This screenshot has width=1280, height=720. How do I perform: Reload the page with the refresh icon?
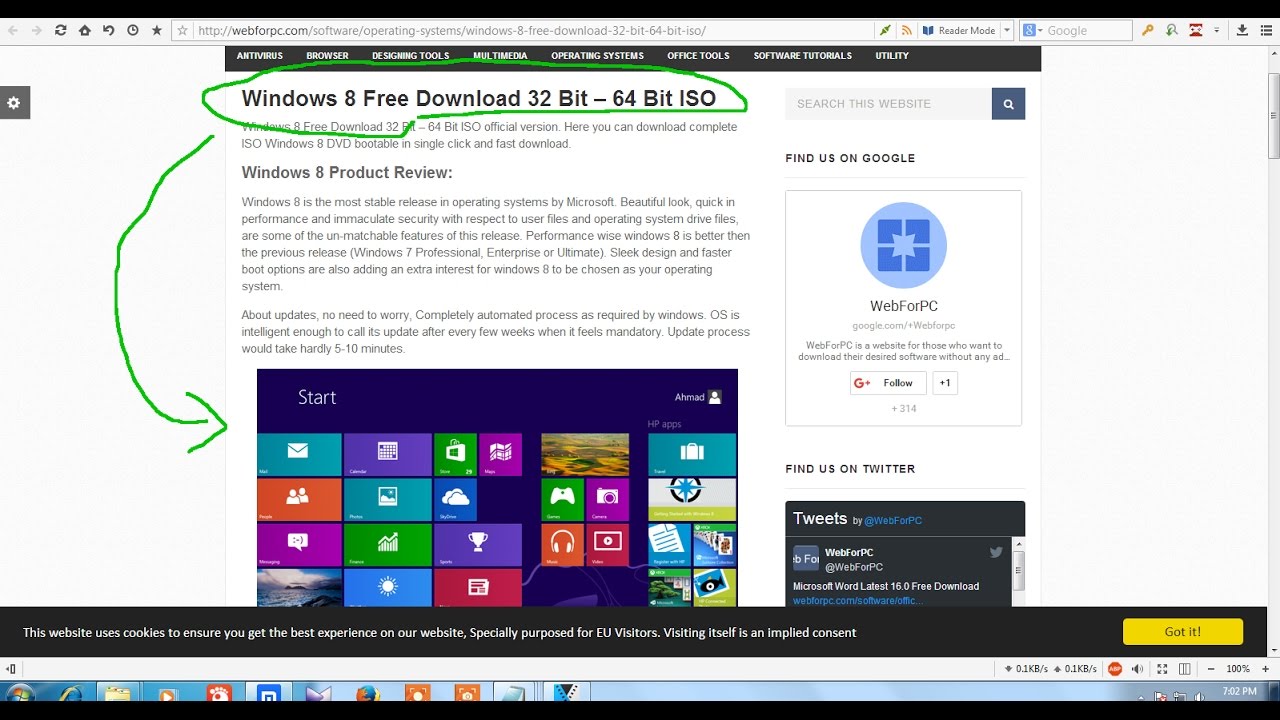tap(61, 31)
